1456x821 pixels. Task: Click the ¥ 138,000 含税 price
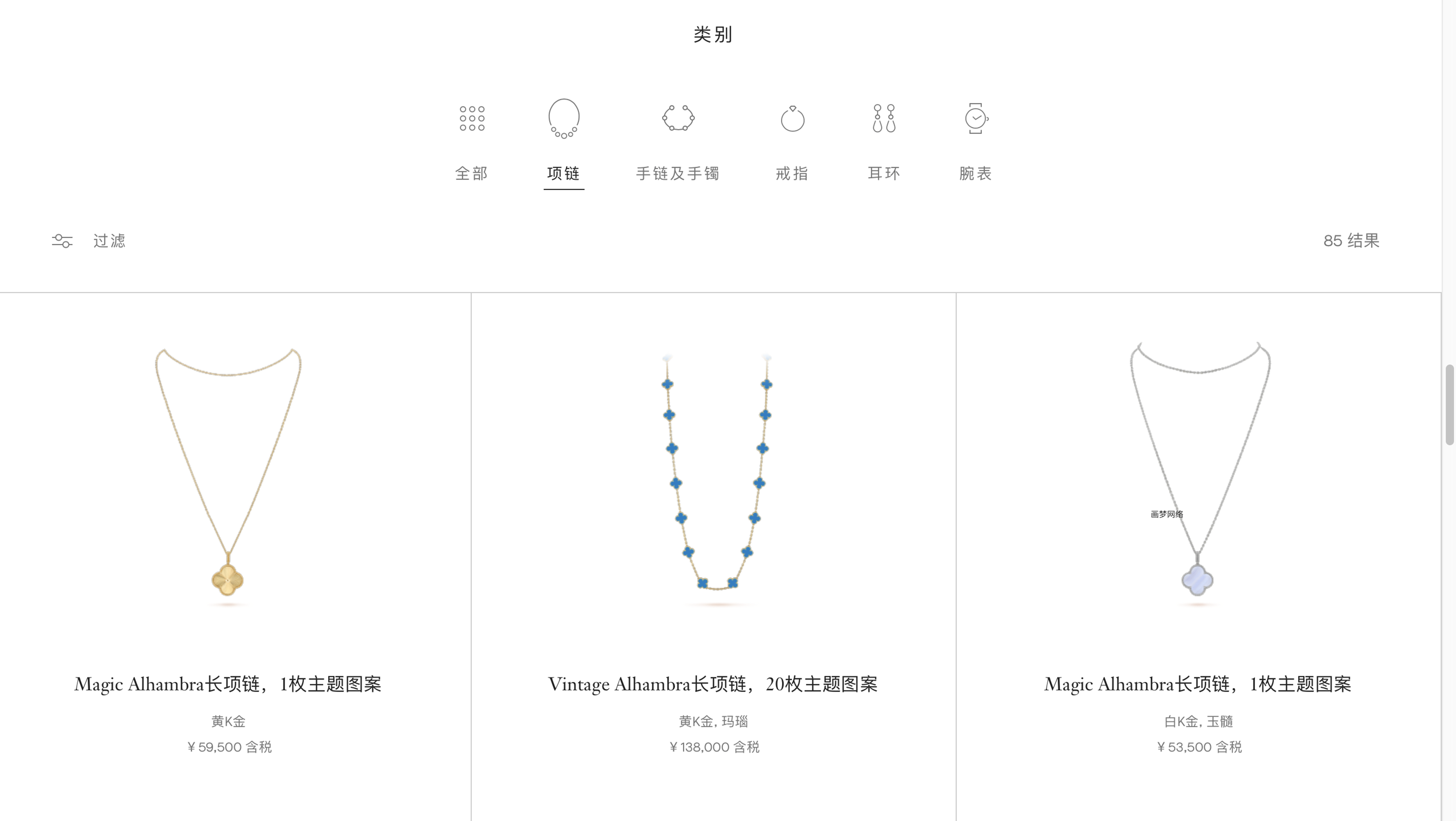point(714,747)
